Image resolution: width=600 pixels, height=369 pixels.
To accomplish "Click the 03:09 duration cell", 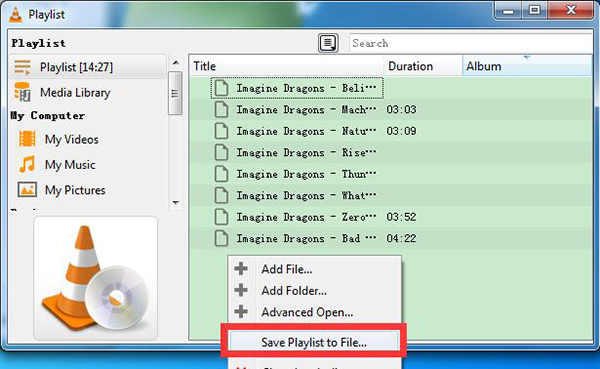I will point(401,131).
